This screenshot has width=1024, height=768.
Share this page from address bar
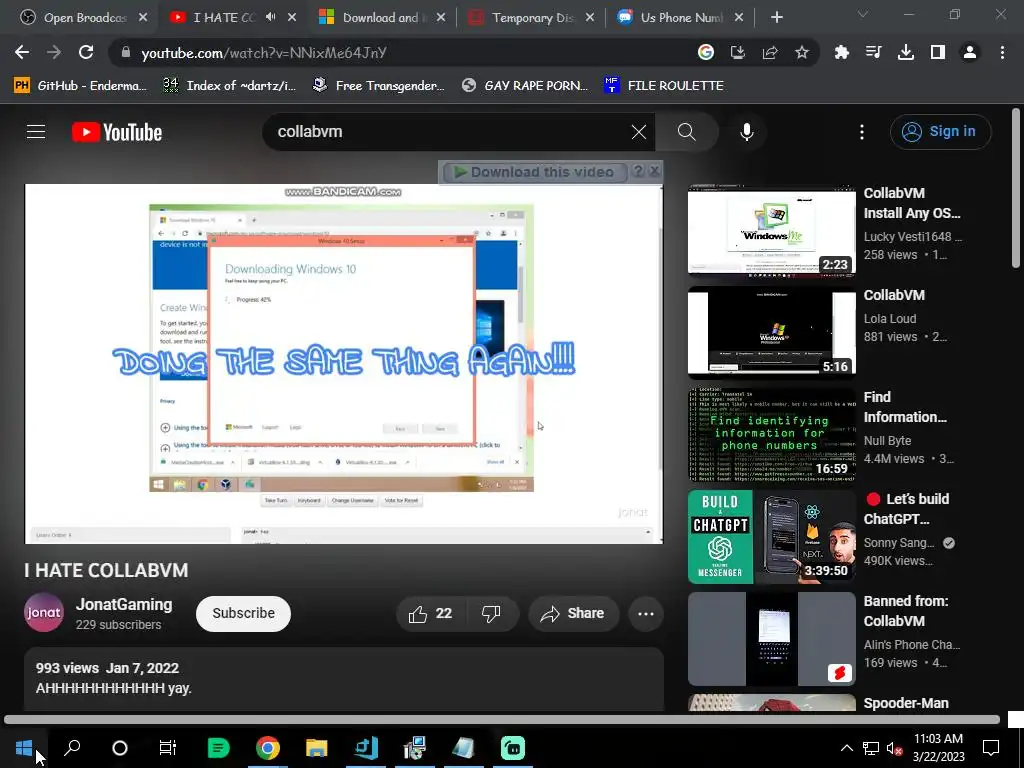click(x=770, y=52)
